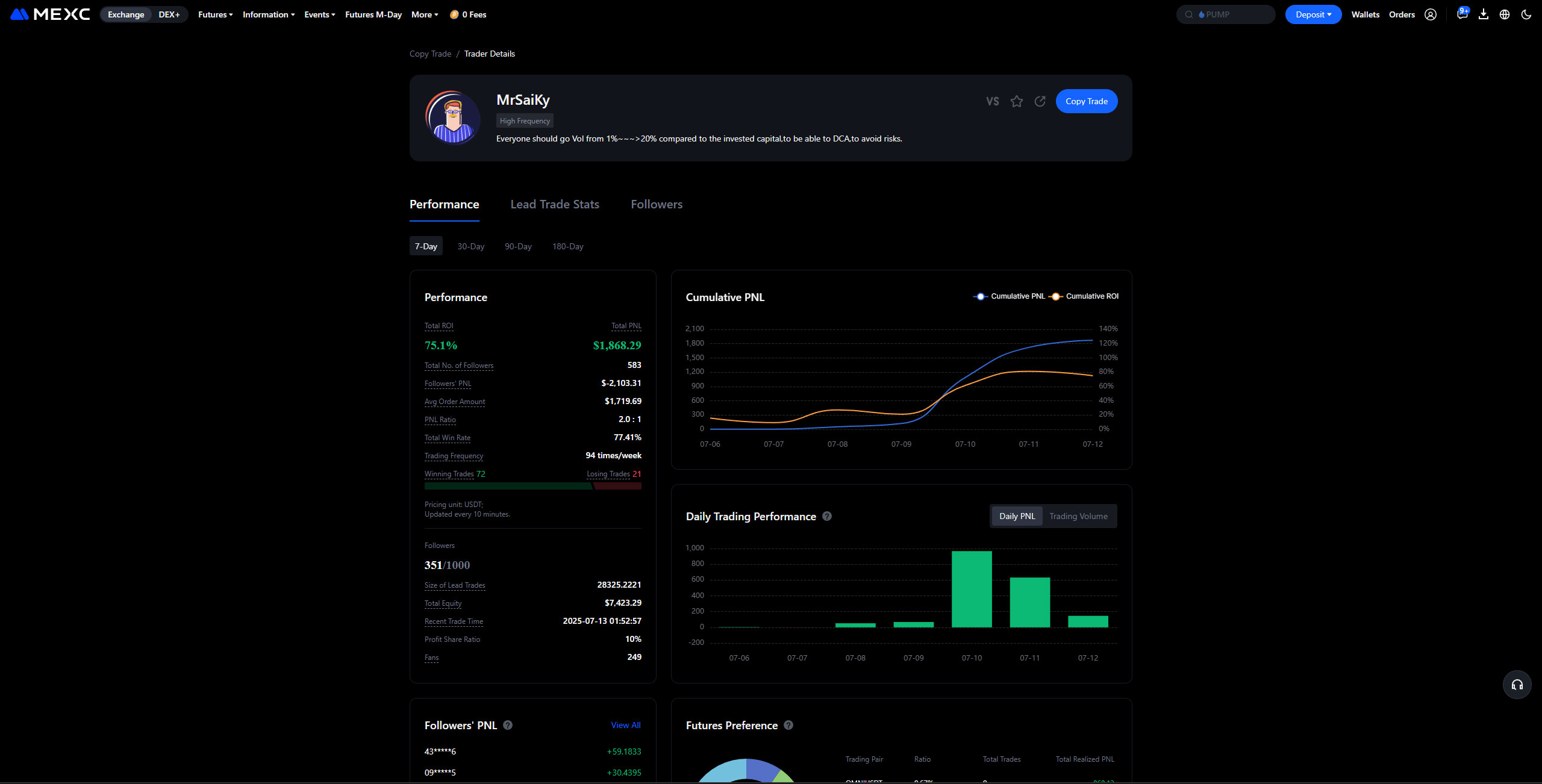Open the notifications message icon
The width and height of the screenshot is (1542, 784).
1462,14
